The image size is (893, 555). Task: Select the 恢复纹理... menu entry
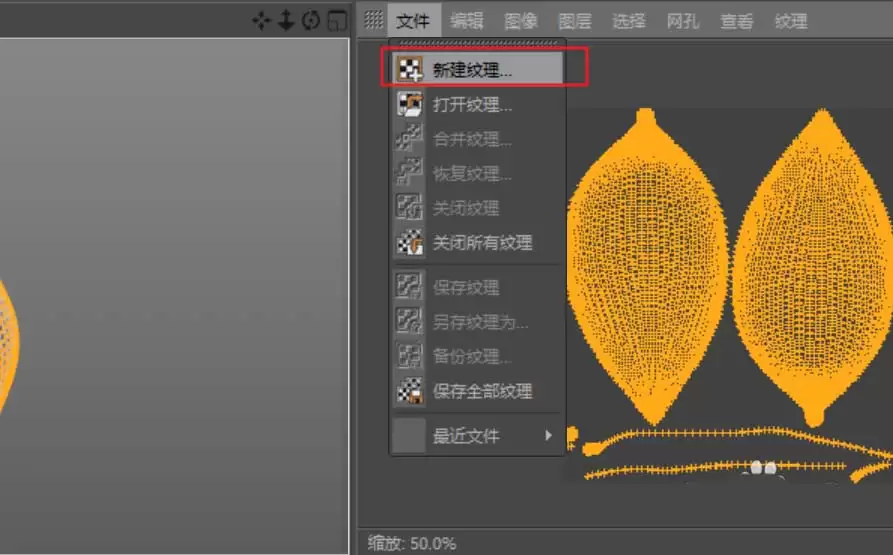click(477, 173)
